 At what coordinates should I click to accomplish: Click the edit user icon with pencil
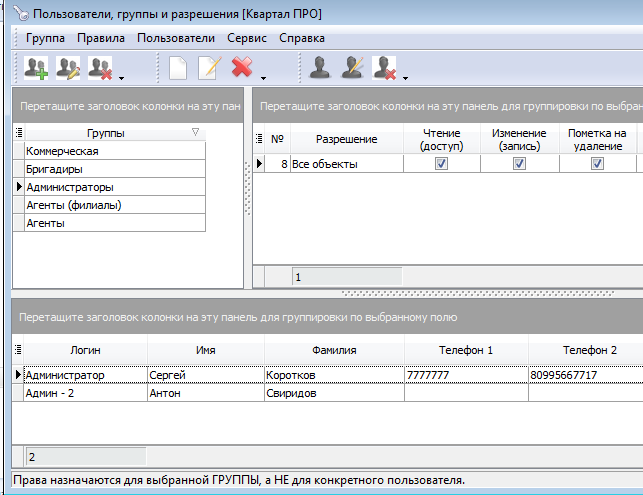tap(352, 68)
